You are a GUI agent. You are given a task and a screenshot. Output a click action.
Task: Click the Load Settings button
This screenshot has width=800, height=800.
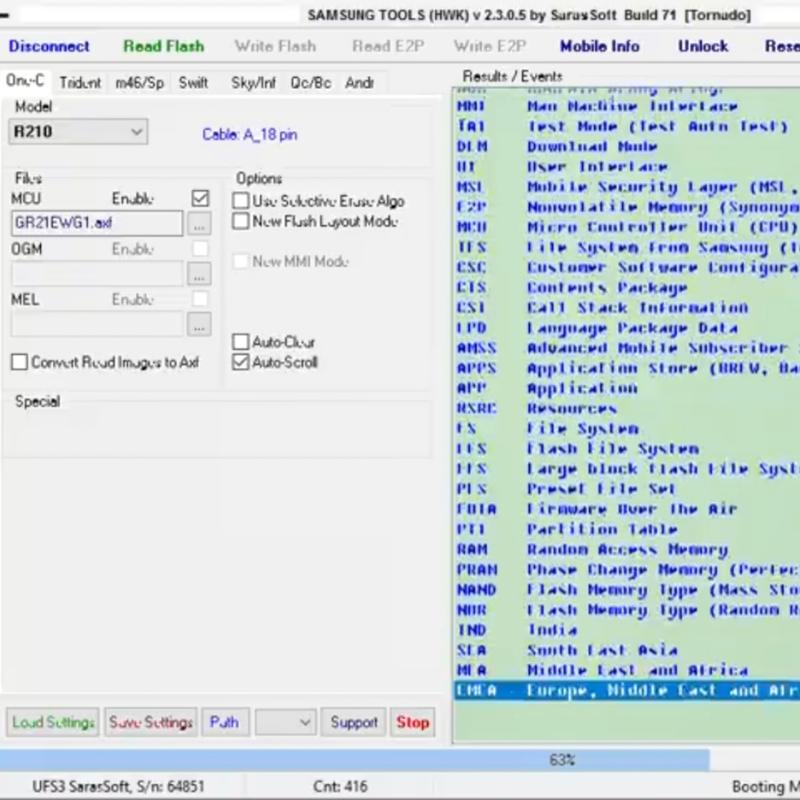[53, 722]
